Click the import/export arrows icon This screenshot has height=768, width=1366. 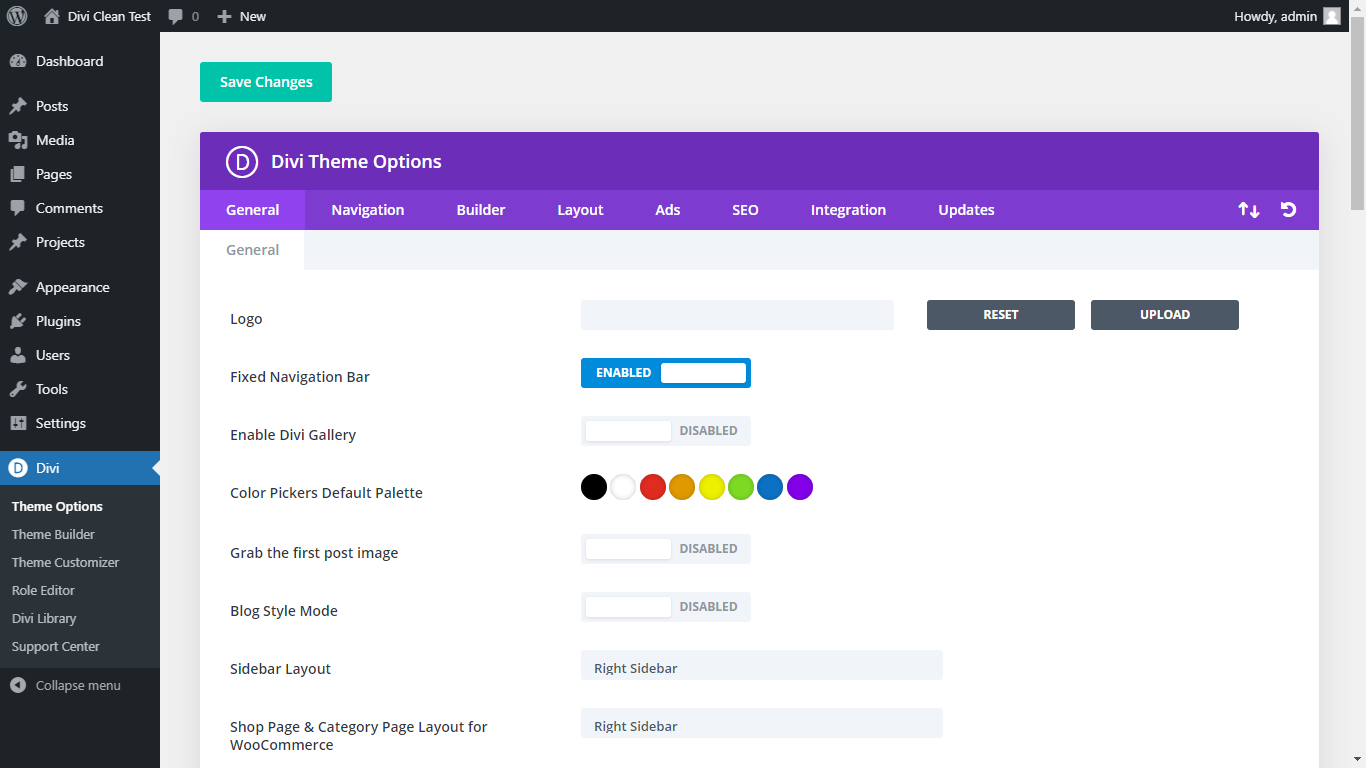(1249, 210)
